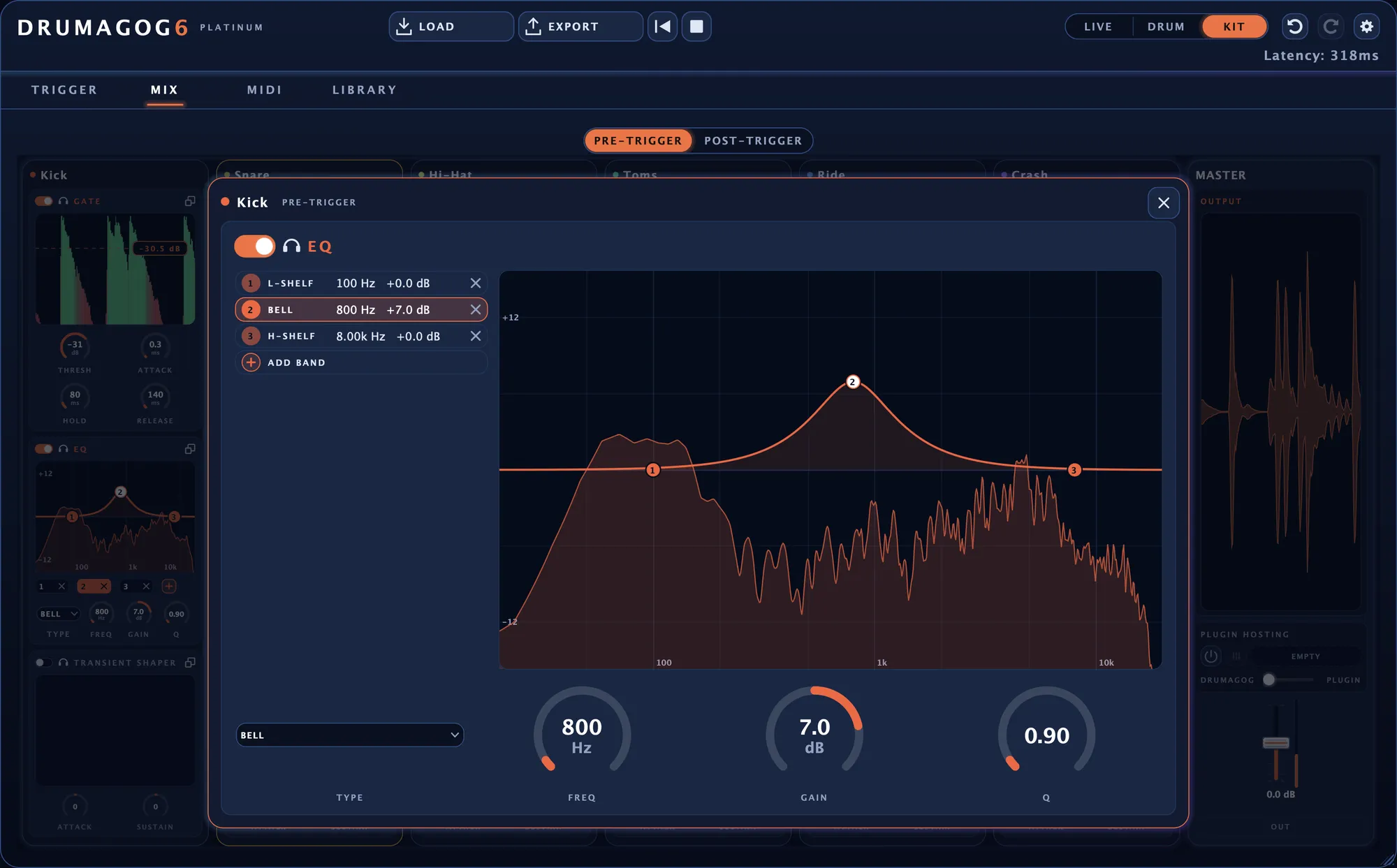Click the EMPTY plugin slot
Image resolution: width=1397 pixels, height=868 pixels.
[x=1305, y=656]
